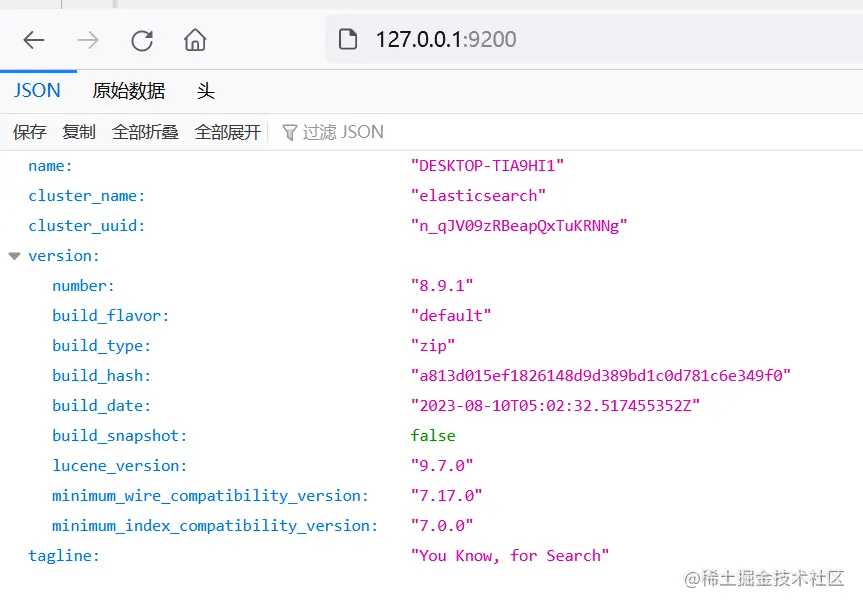Click the version number value "8.9.1"

(442, 286)
